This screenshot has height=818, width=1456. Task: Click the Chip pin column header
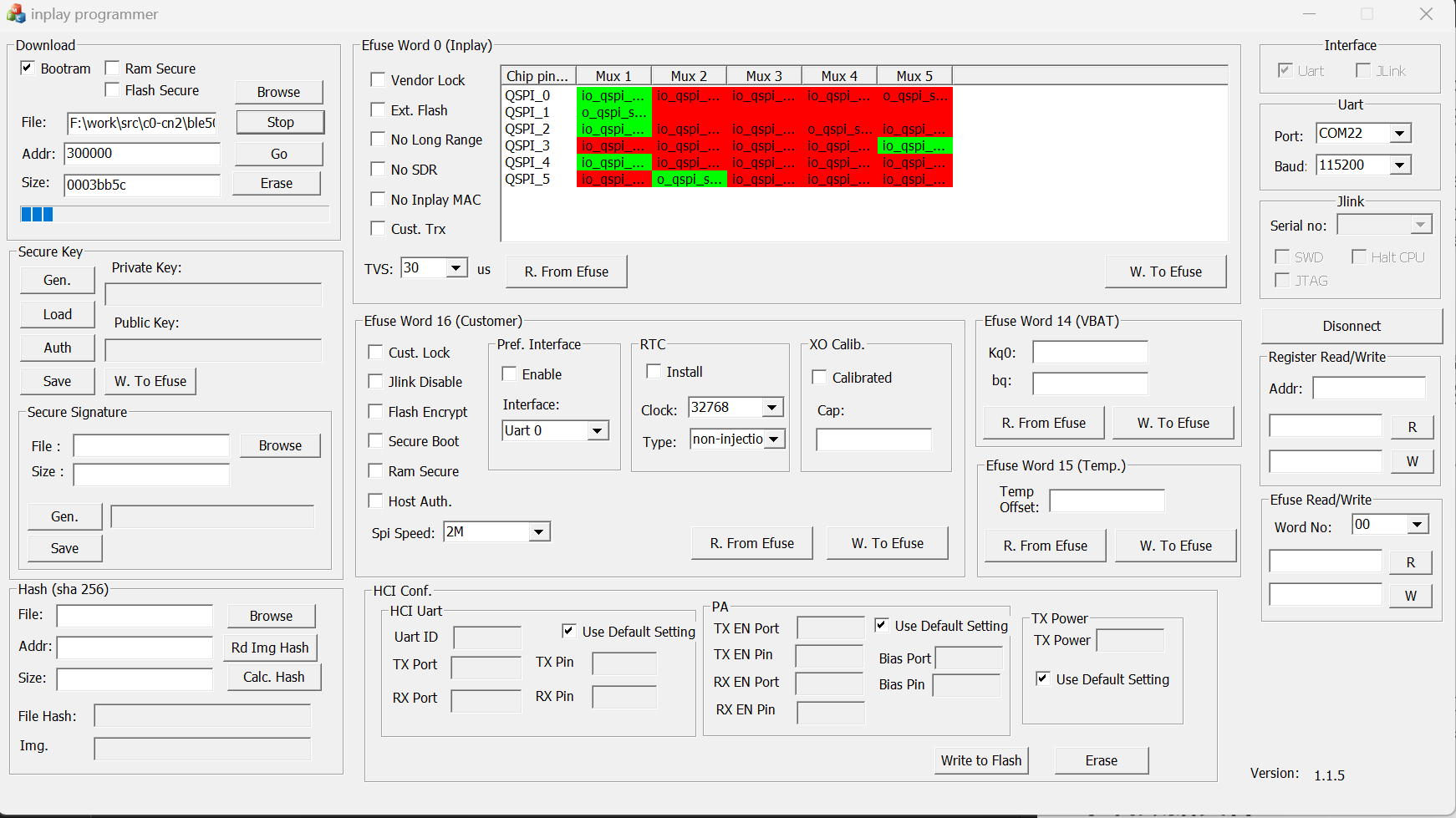(x=539, y=76)
